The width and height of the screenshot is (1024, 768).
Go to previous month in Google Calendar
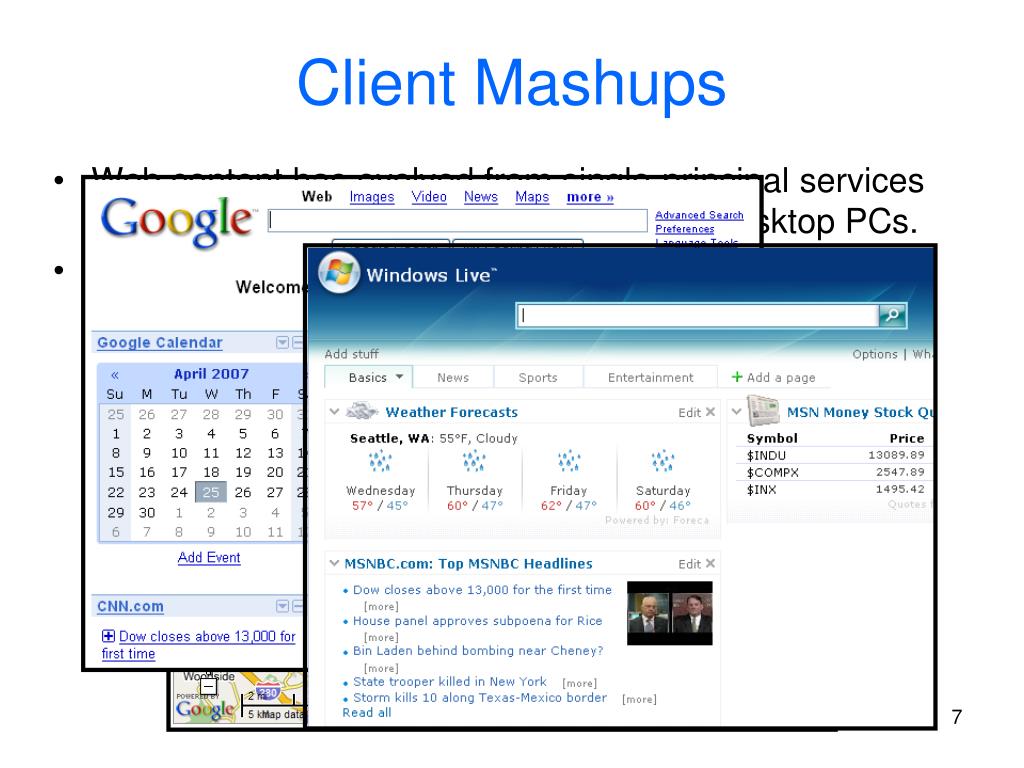[x=115, y=375]
